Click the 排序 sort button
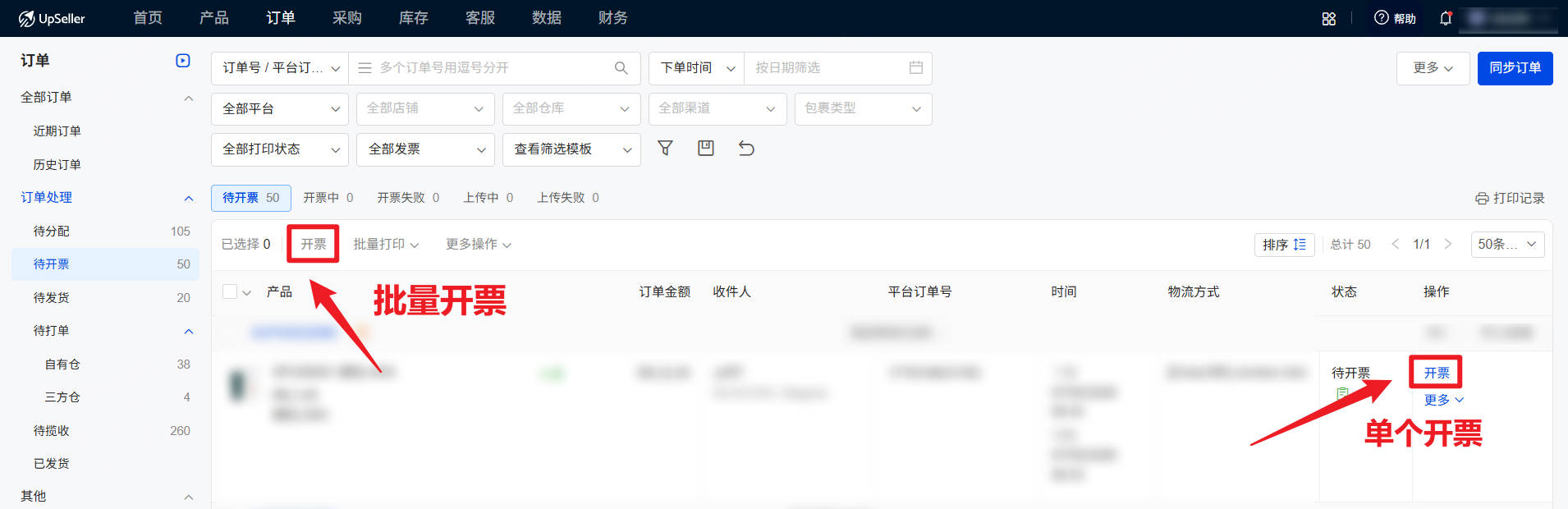 1285,245
